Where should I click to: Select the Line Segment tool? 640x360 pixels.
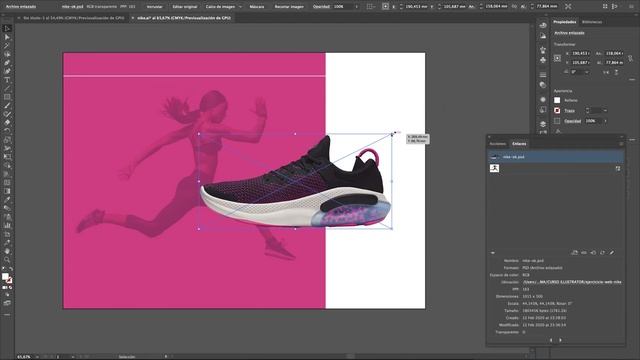(7, 89)
